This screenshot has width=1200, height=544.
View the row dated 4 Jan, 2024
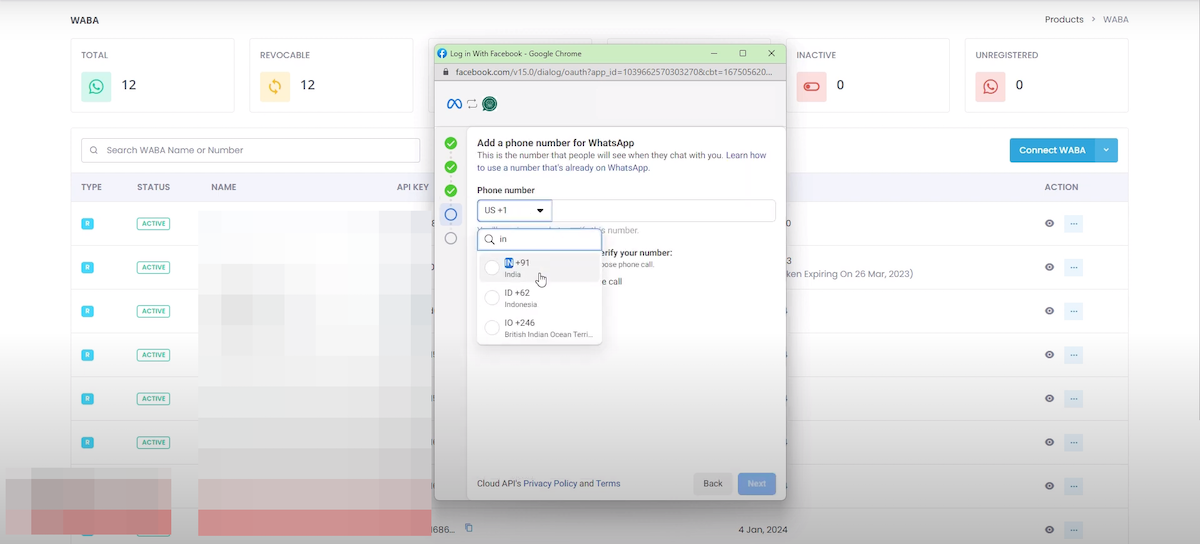pos(1049,529)
